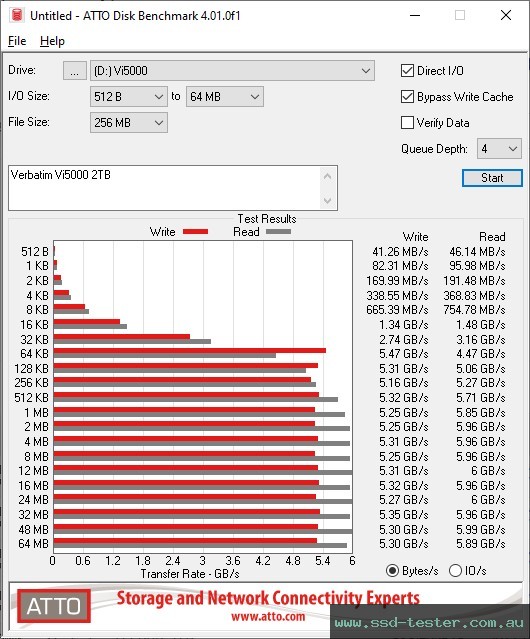Click the Storage and Network Connectivity Experts banner
530x639 pixels.
(x=268, y=598)
